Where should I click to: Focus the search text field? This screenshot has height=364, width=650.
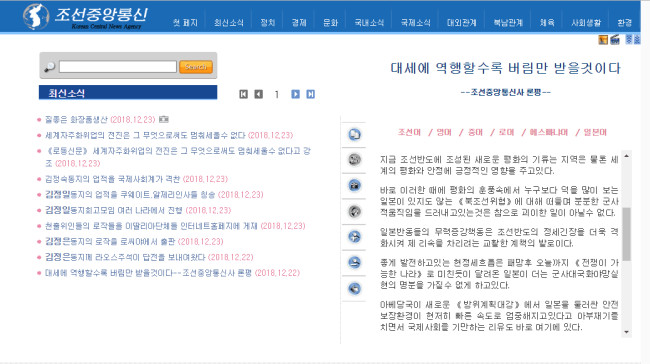click(x=118, y=67)
